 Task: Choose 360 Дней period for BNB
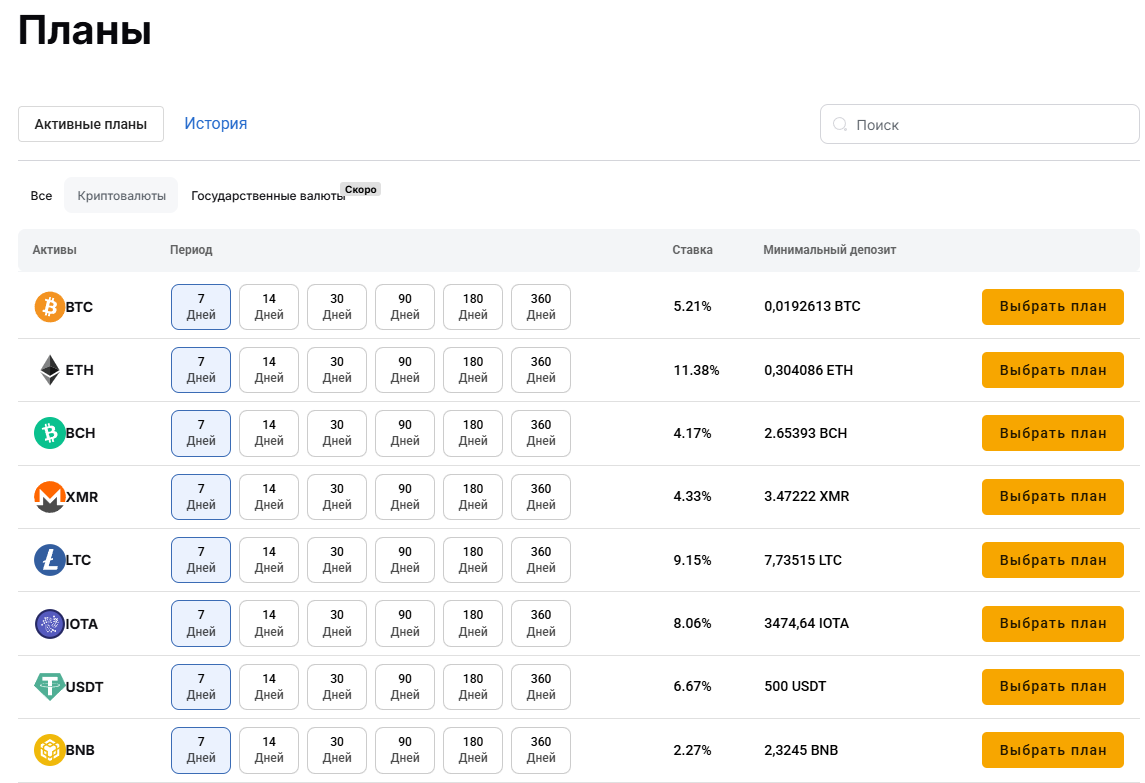pyautogui.click(x=540, y=750)
